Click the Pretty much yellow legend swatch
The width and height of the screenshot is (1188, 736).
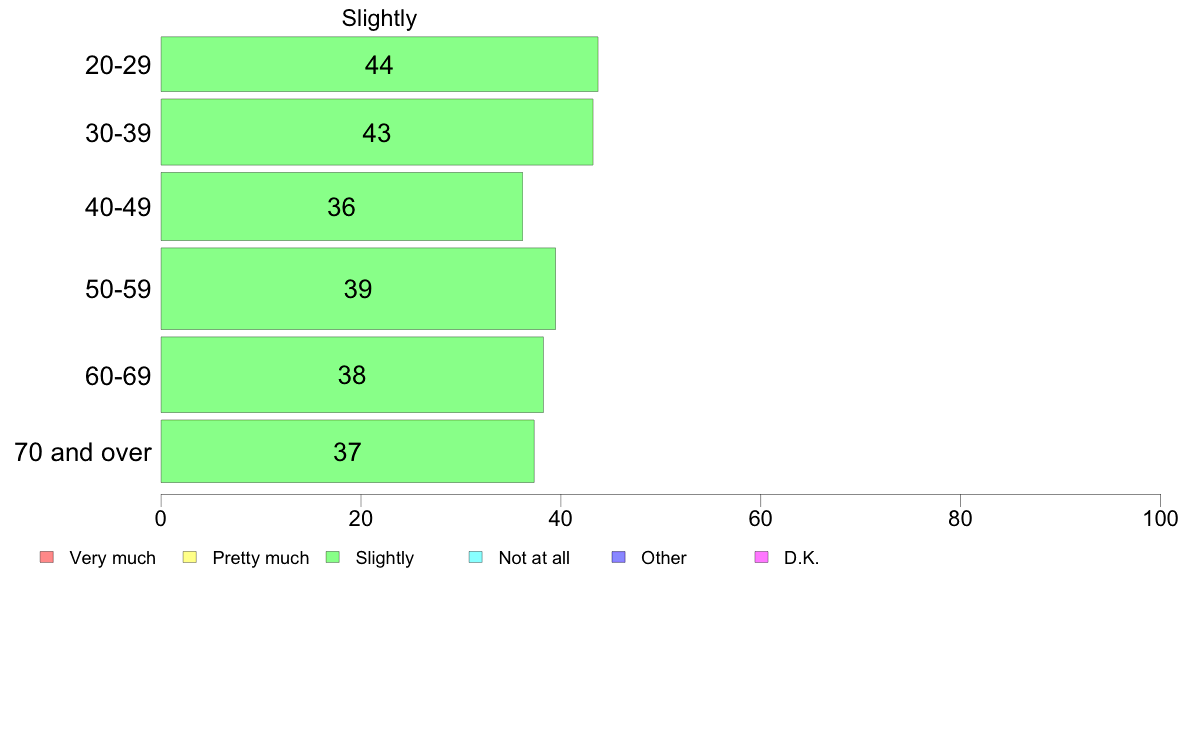190,557
